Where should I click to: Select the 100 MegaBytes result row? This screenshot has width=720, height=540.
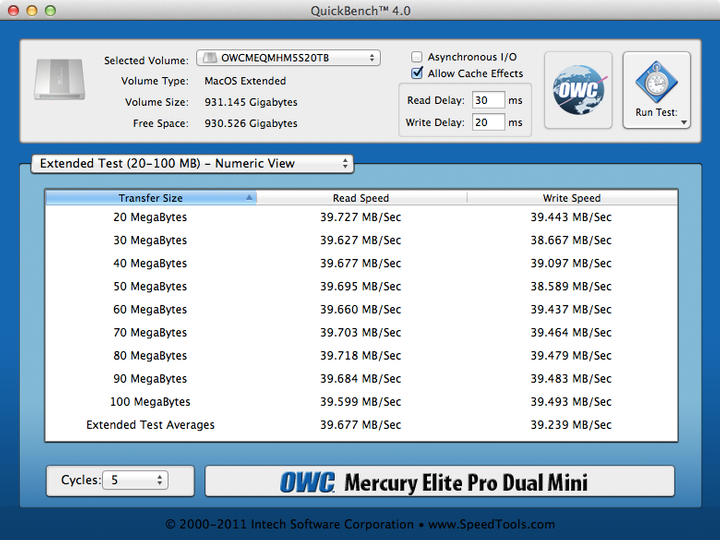361,402
